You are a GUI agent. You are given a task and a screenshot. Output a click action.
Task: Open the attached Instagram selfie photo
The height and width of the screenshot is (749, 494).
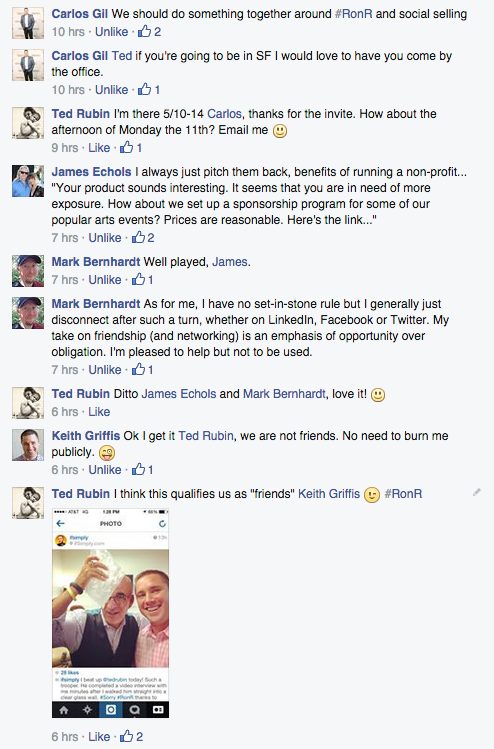pos(110,613)
